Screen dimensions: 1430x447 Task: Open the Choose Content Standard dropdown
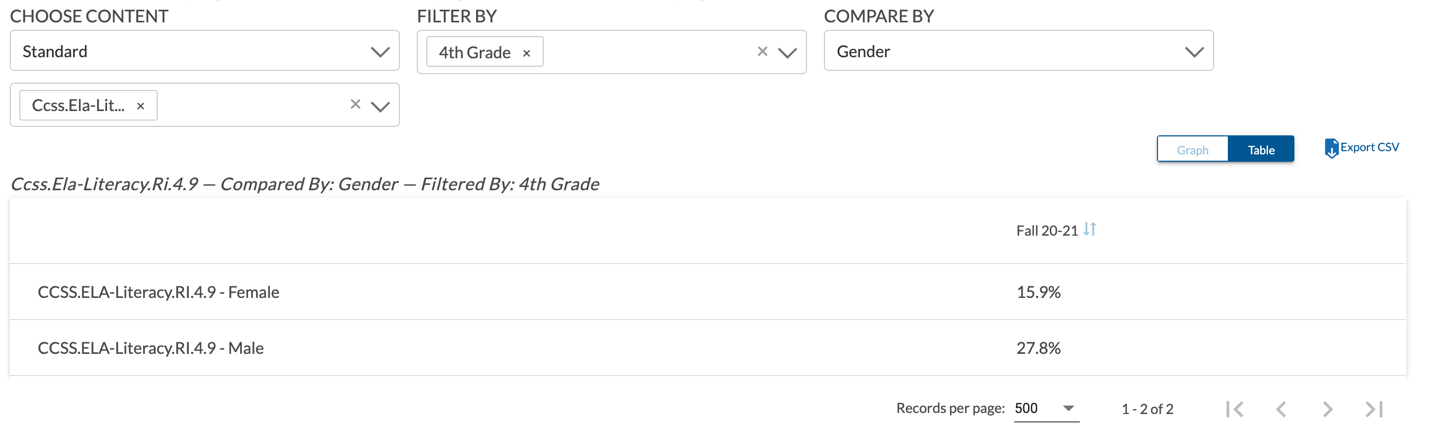(205, 51)
